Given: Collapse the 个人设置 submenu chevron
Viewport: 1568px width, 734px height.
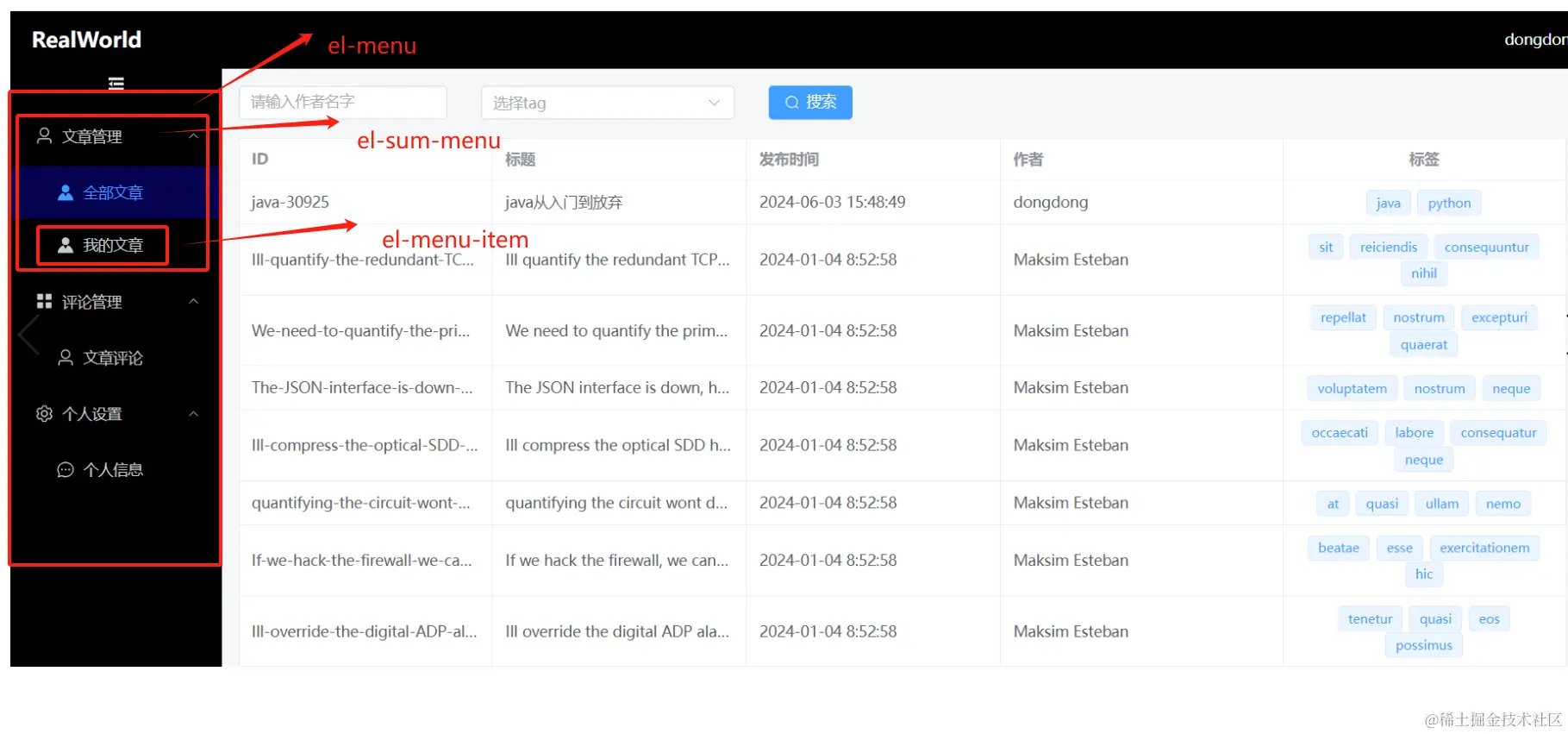Looking at the screenshot, I should coord(194,414).
